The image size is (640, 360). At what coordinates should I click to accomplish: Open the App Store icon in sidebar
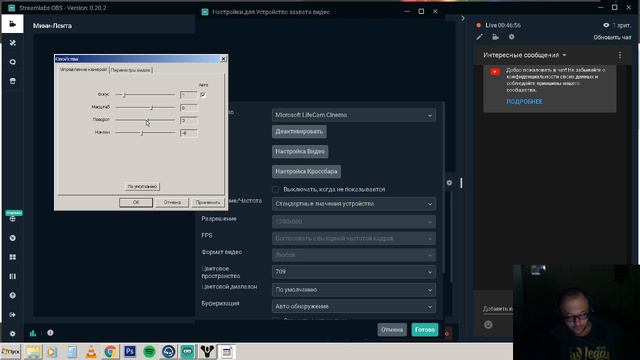tap(13, 81)
